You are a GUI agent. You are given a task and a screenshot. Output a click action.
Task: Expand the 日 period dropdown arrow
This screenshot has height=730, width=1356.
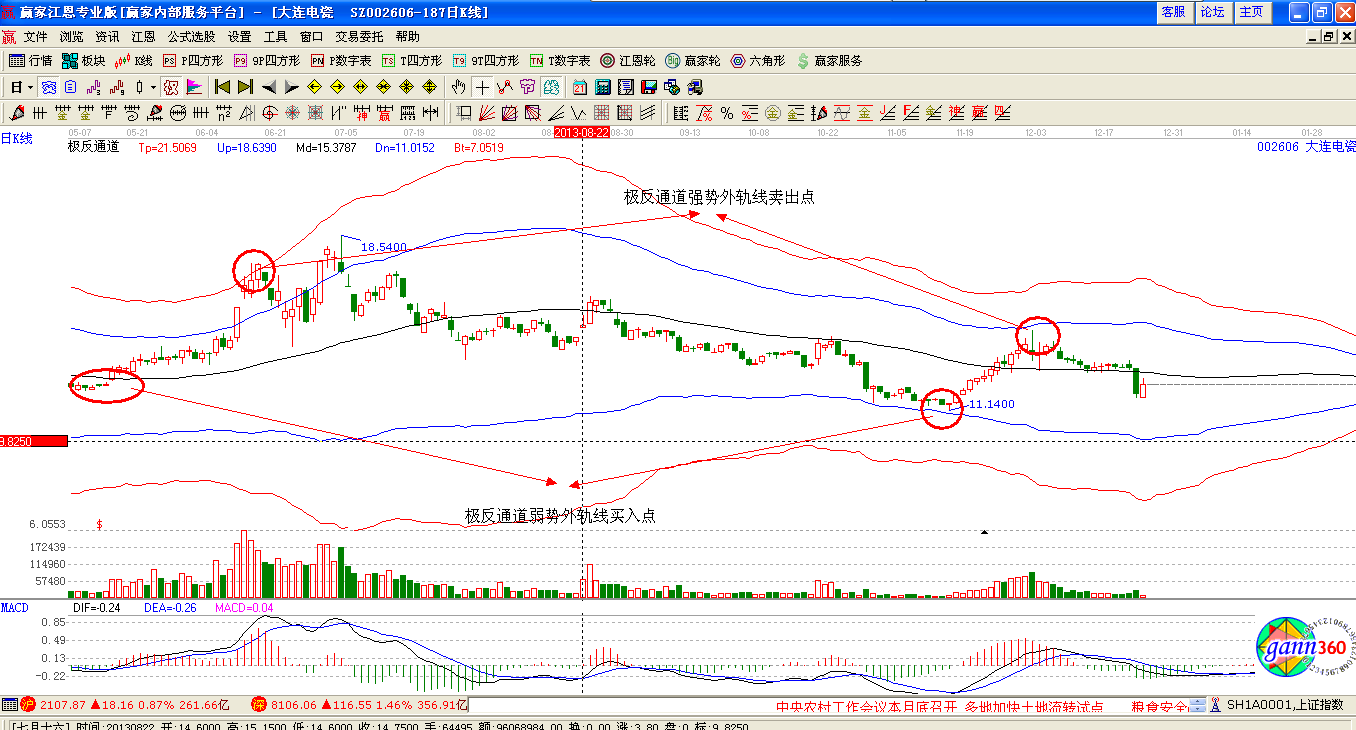(x=31, y=87)
